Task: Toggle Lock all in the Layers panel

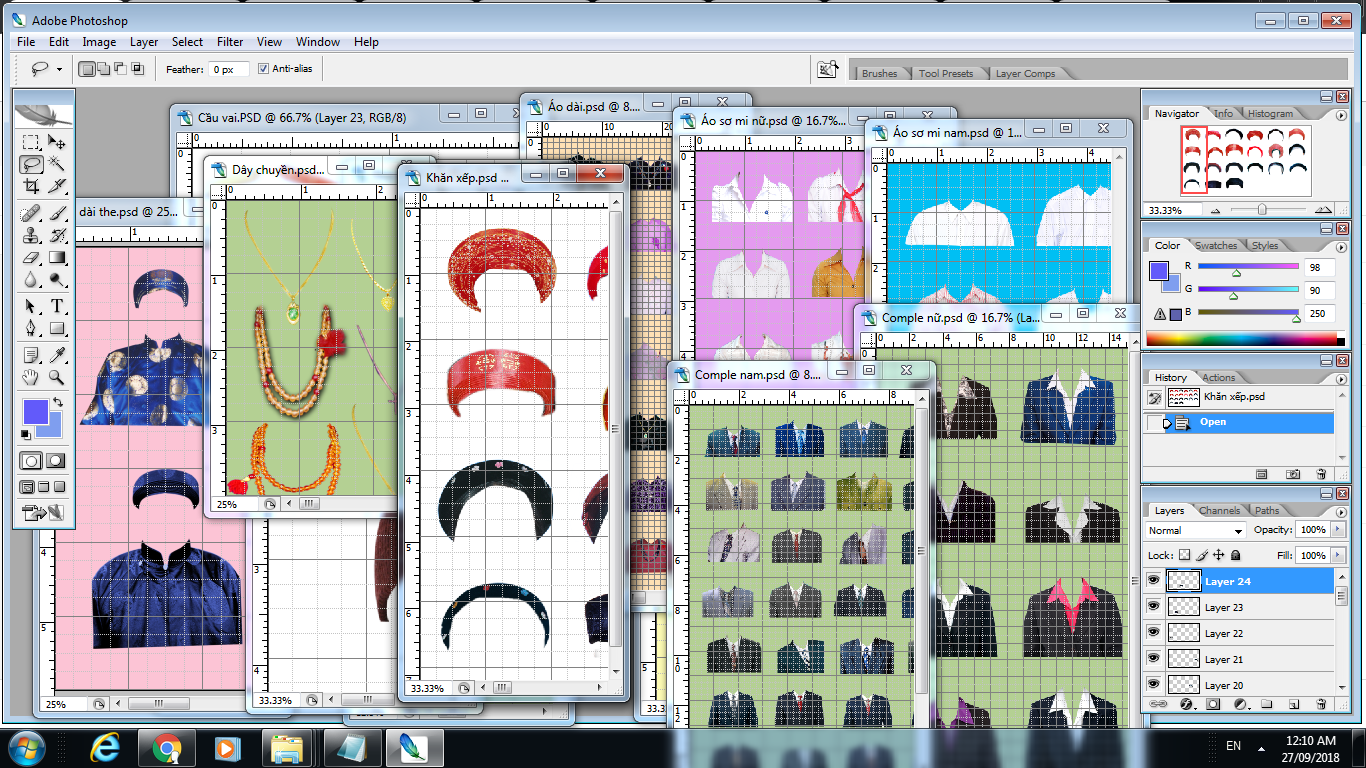Action: coord(1236,555)
